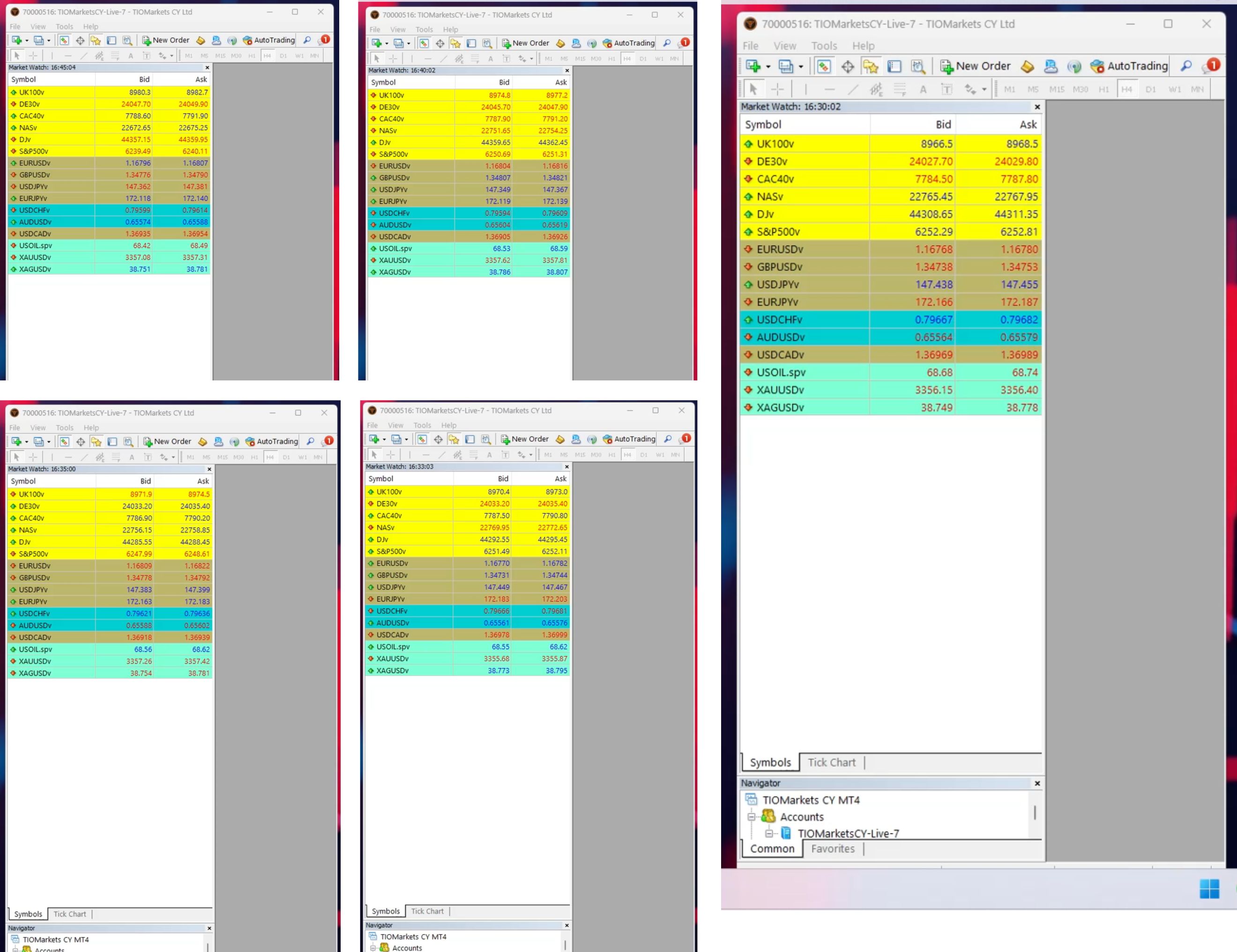This screenshot has width=1237, height=952.
Task: Toggle AutoTrading in 16:40:02 window
Action: click(x=629, y=43)
